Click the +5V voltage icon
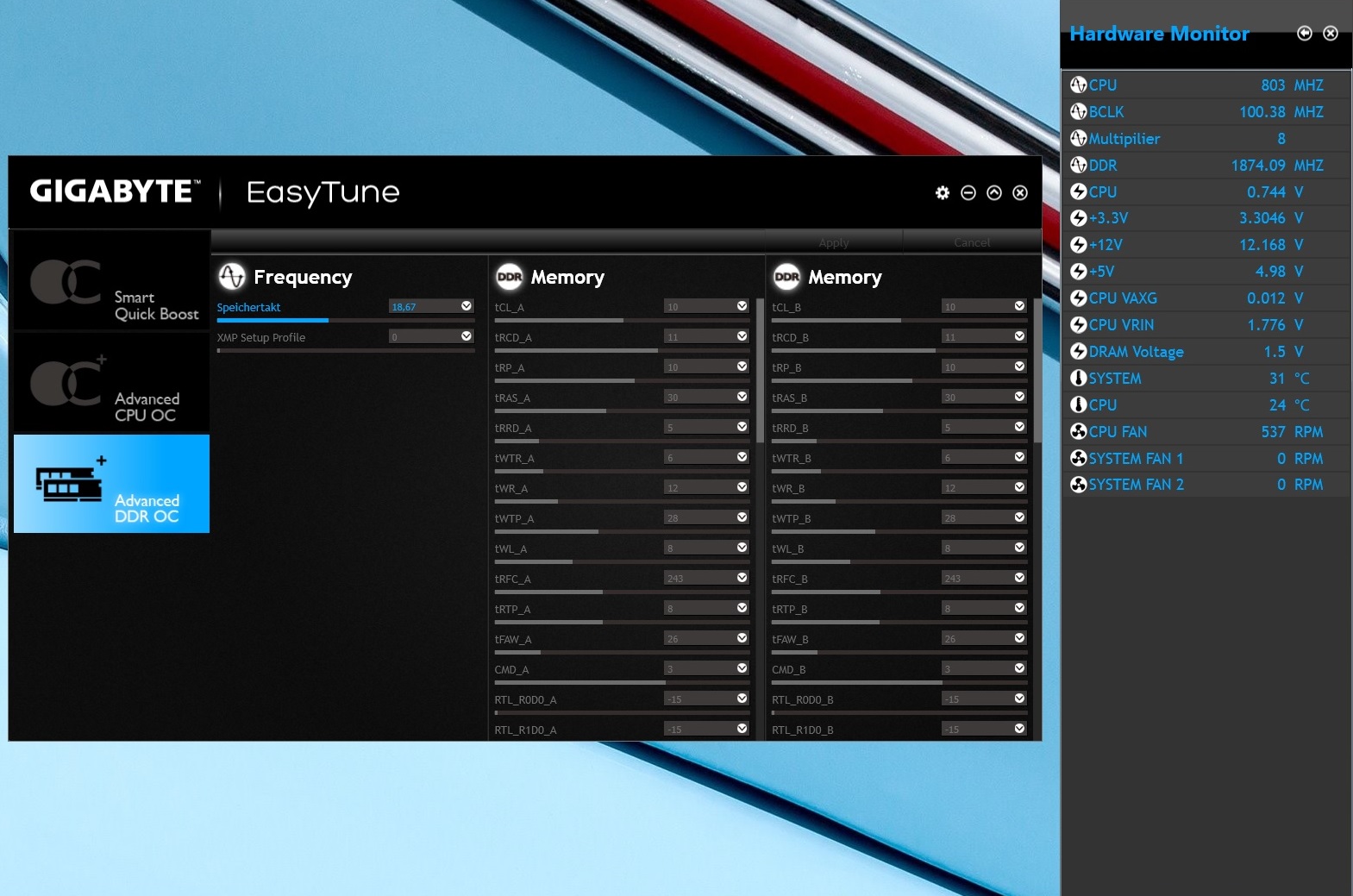Screen dimensions: 1353x896 [1078, 272]
